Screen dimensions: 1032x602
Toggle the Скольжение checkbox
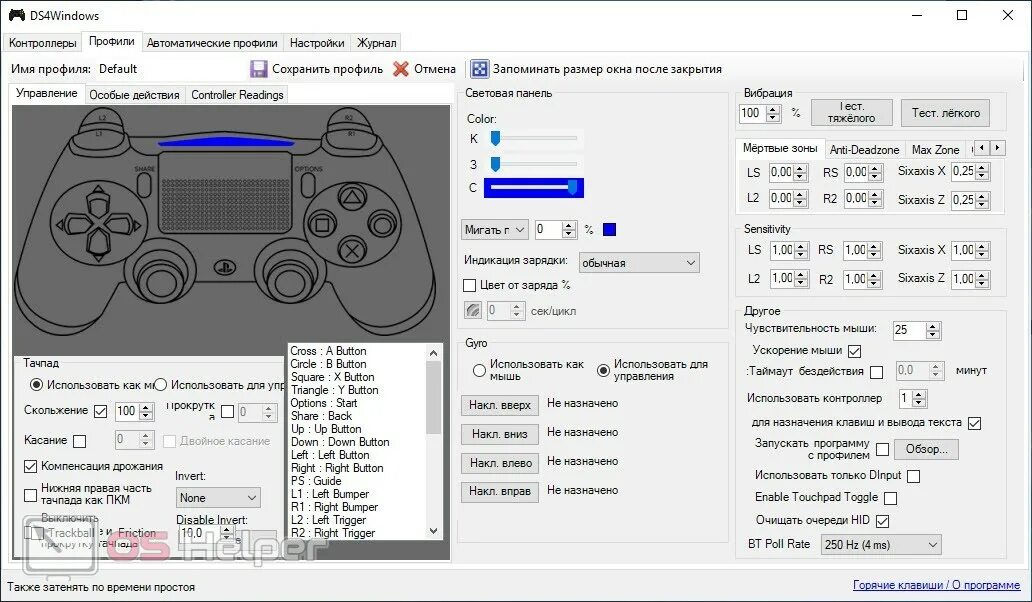point(100,411)
